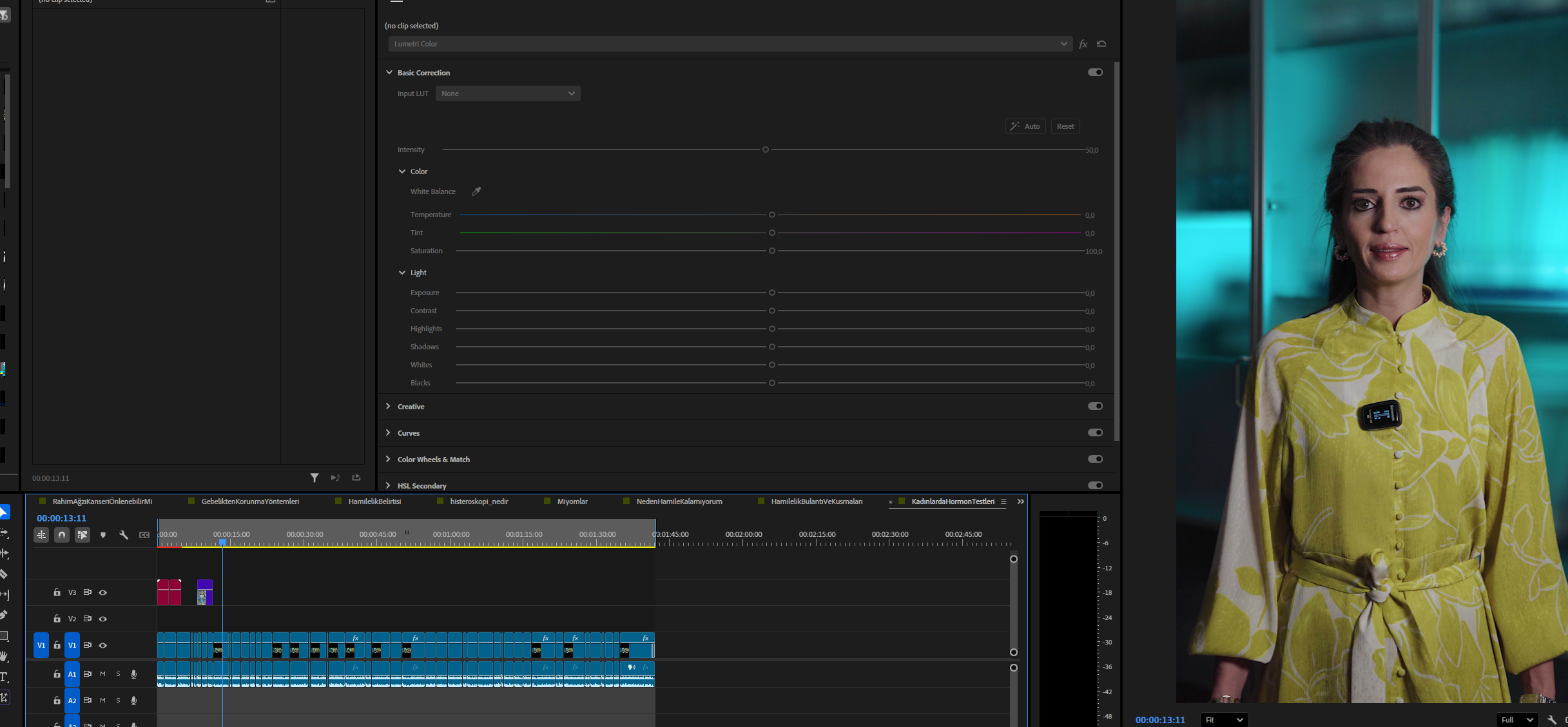Select the Track Select Forward tool

coord(4,533)
